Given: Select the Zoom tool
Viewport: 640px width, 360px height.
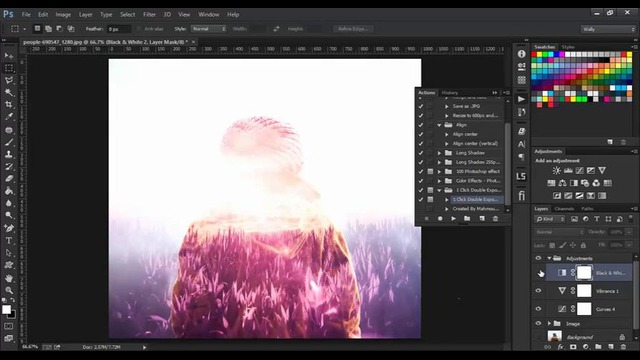Looking at the screenshot, I should coord(9,290).
